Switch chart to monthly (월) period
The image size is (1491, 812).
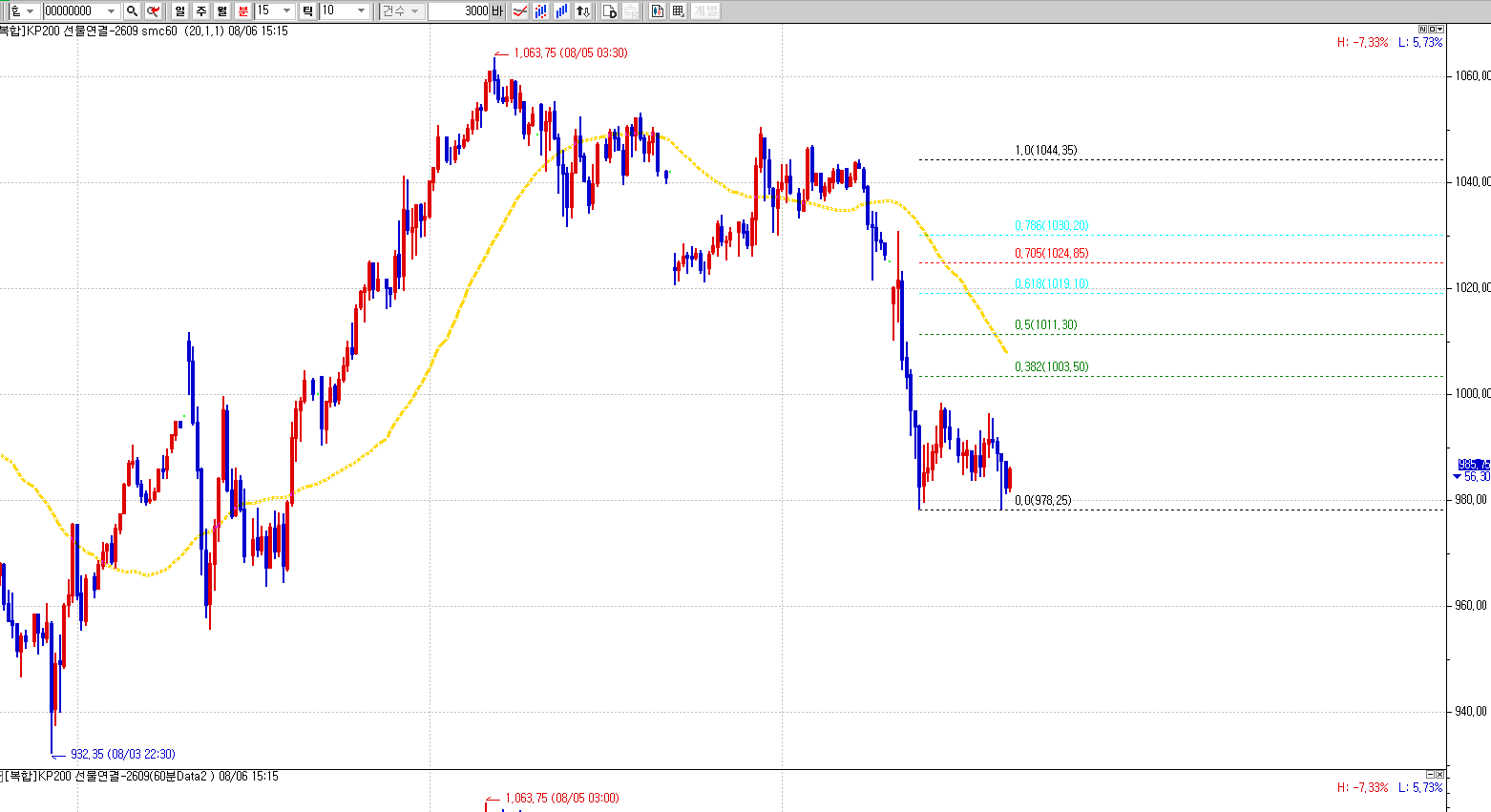(x=221, y=10)
